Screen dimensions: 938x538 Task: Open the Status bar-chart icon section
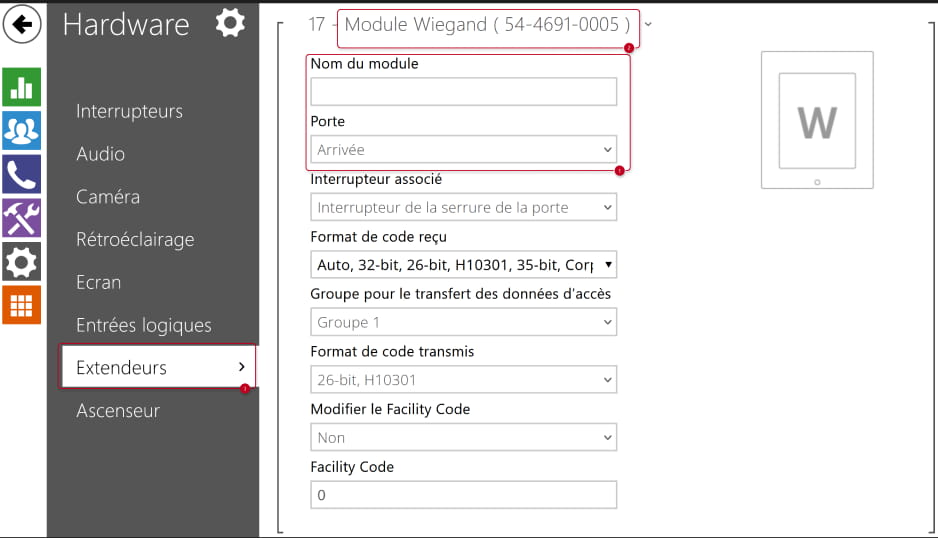[22, 87]
